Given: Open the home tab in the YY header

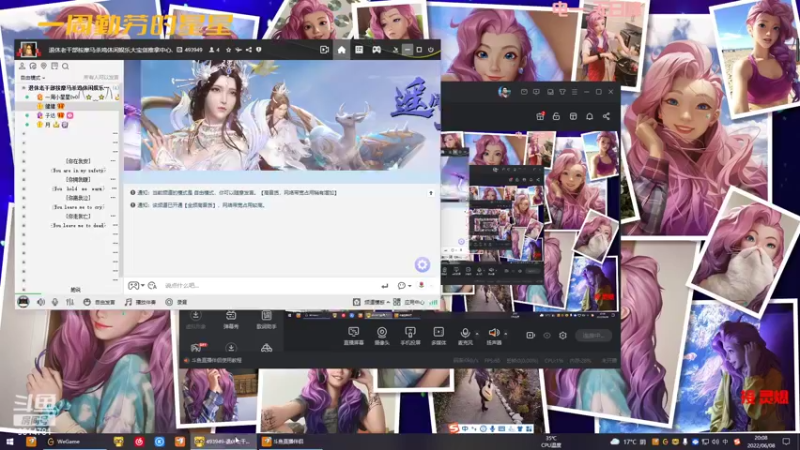Looking at the screenshot, I should 341,49.
